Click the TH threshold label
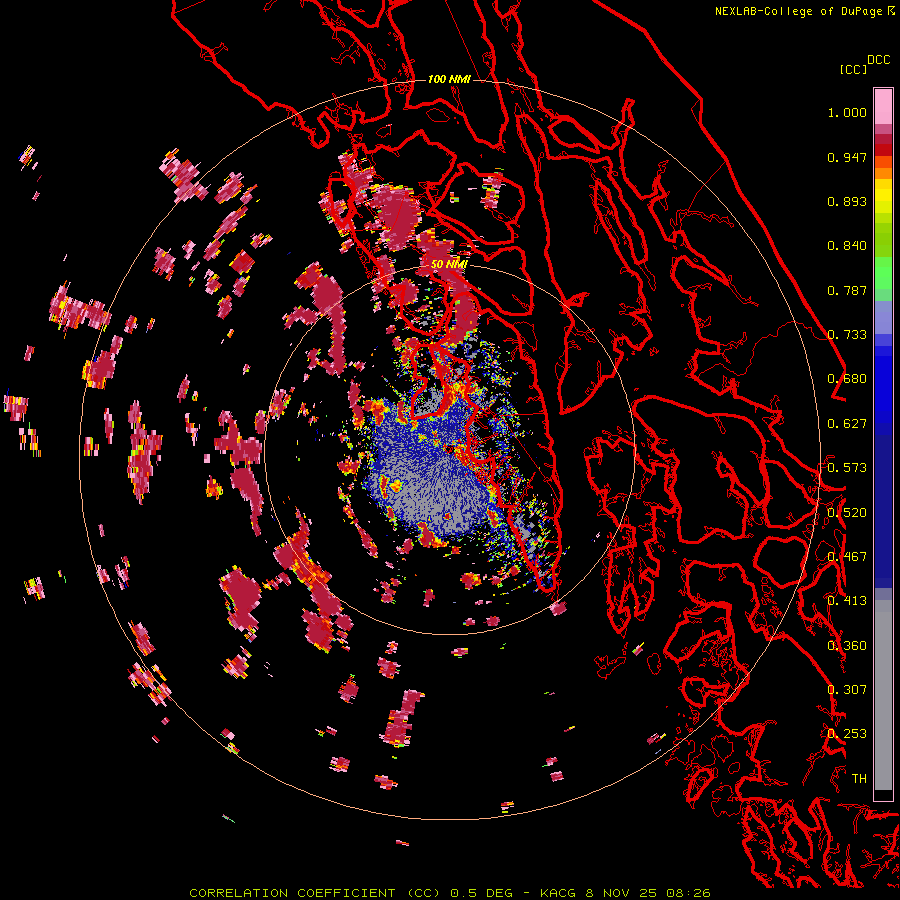The width and height of the screenshot is (900, 900). (x=859, y=779)
